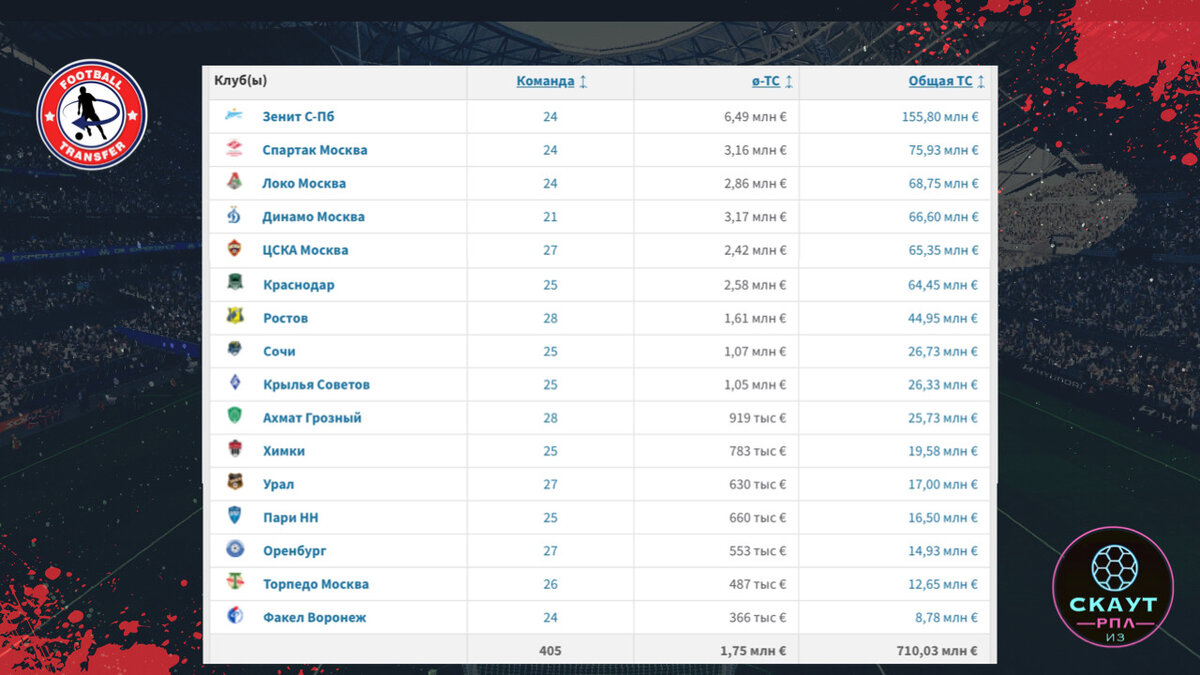
Task: Open the Зенит С-Пб club link
Action: (298, 116)
